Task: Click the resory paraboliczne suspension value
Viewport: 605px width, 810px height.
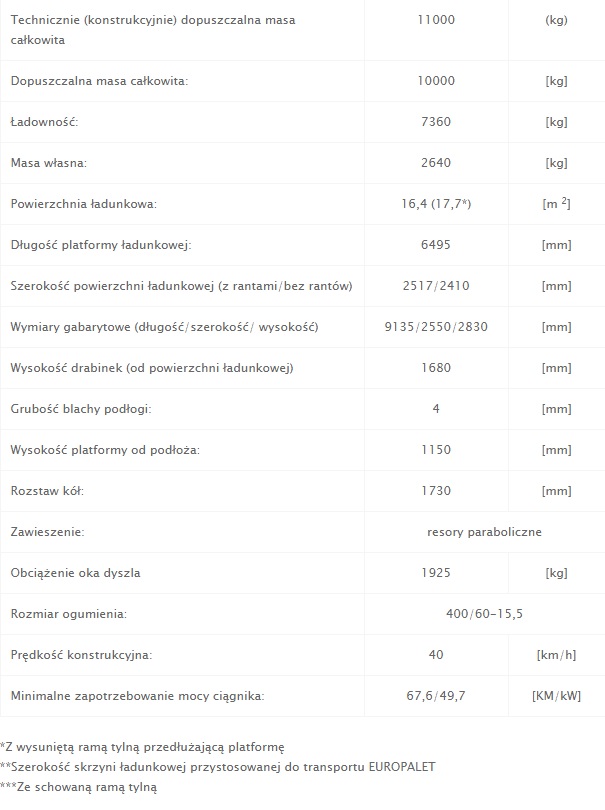Action: [x=485, y=532]
